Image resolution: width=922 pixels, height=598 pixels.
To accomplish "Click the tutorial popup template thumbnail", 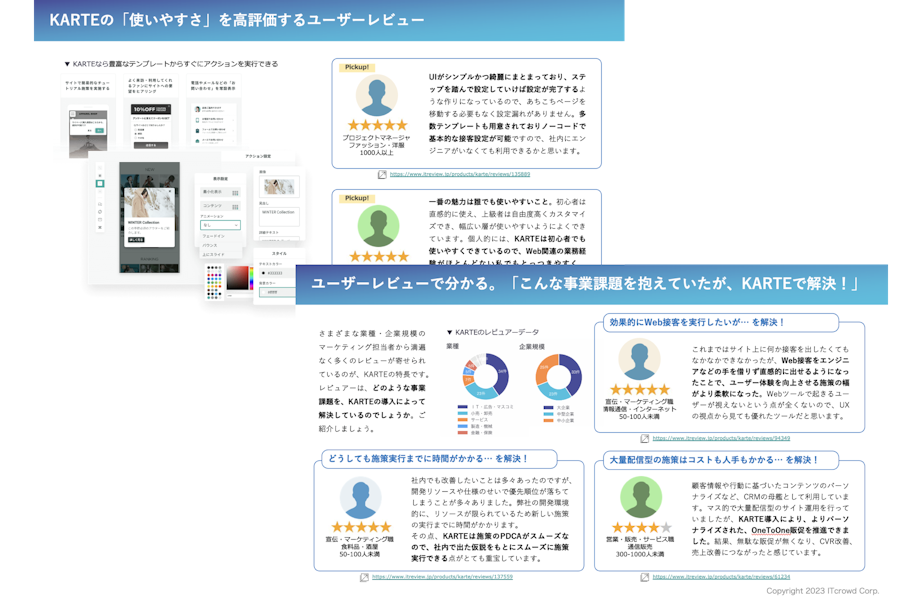I will 88,131.
